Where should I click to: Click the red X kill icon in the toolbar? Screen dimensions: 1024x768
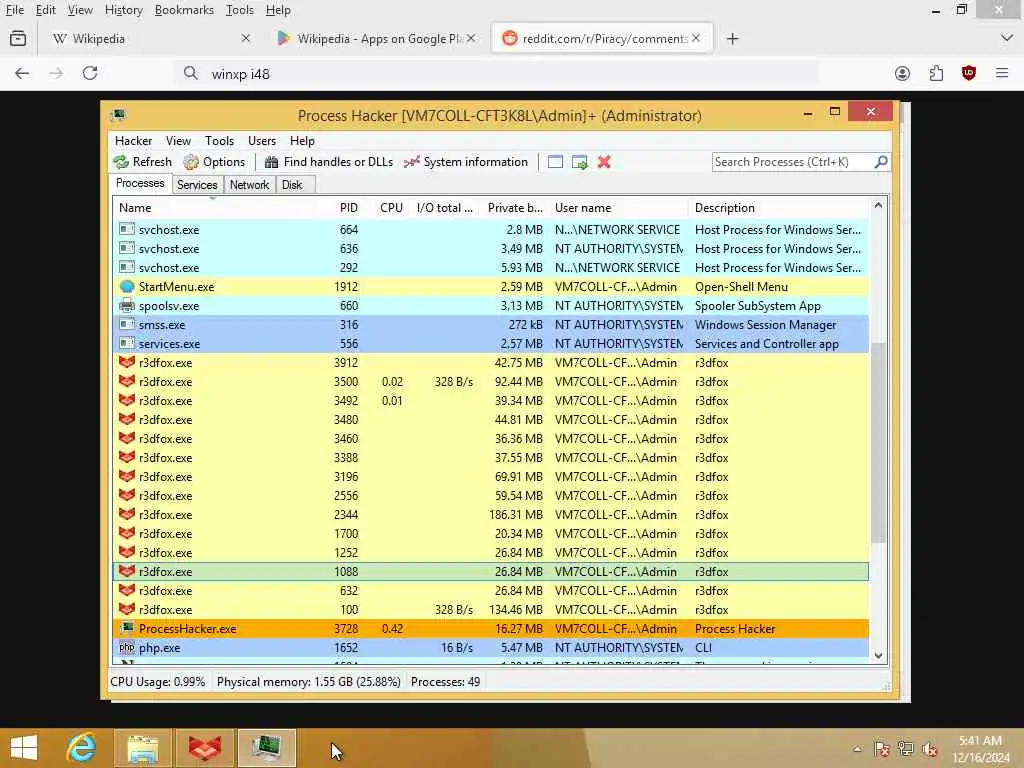604,162
